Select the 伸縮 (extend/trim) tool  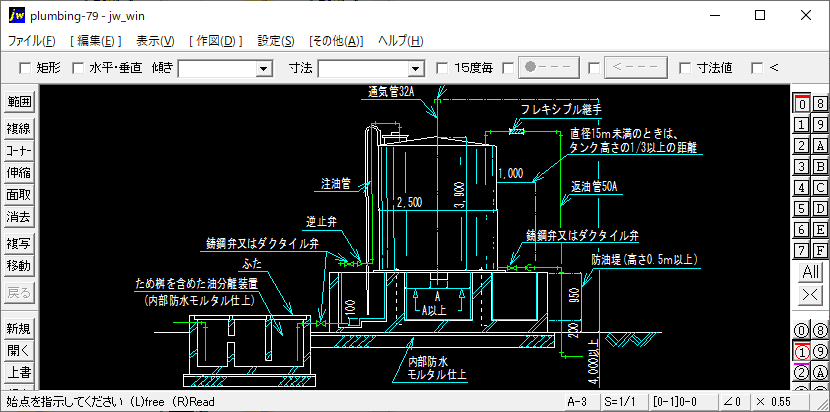pyautogui.click(x=19, y=172)
